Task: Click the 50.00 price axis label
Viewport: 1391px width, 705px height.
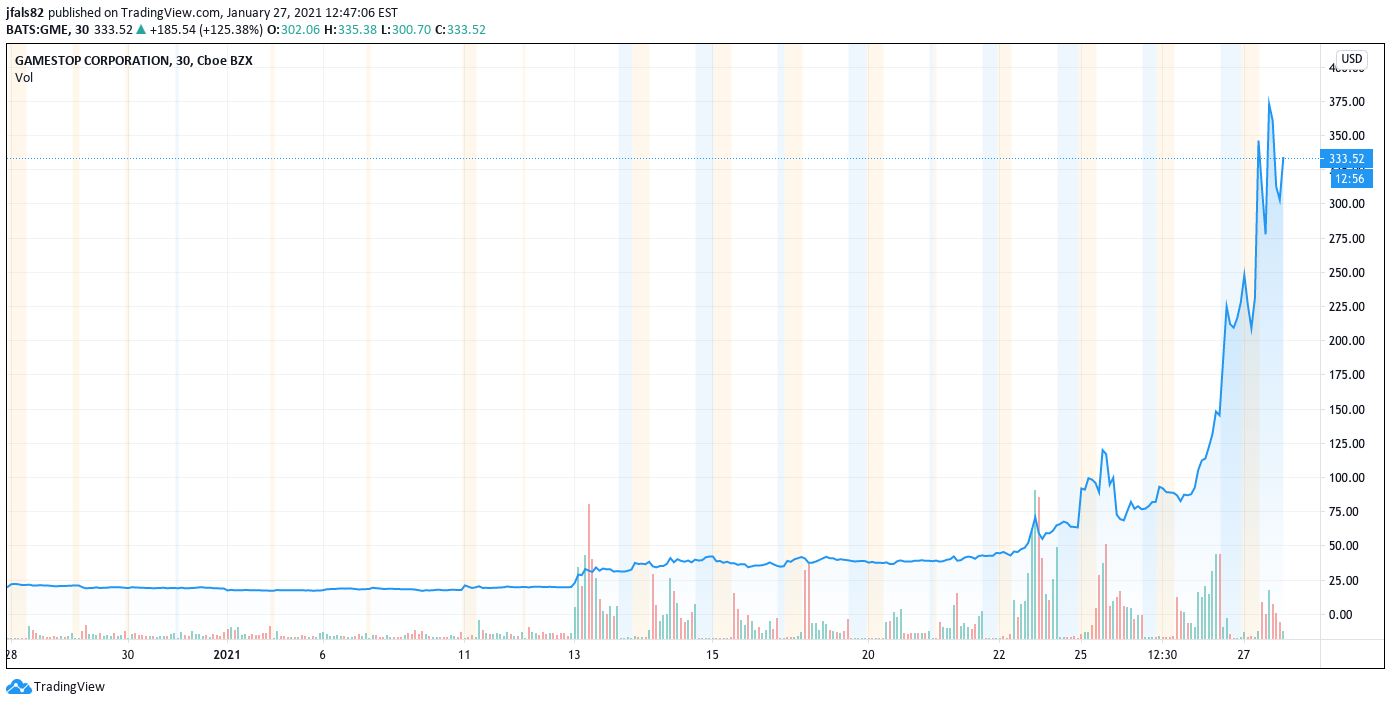Action: (x=1343, y=546)
